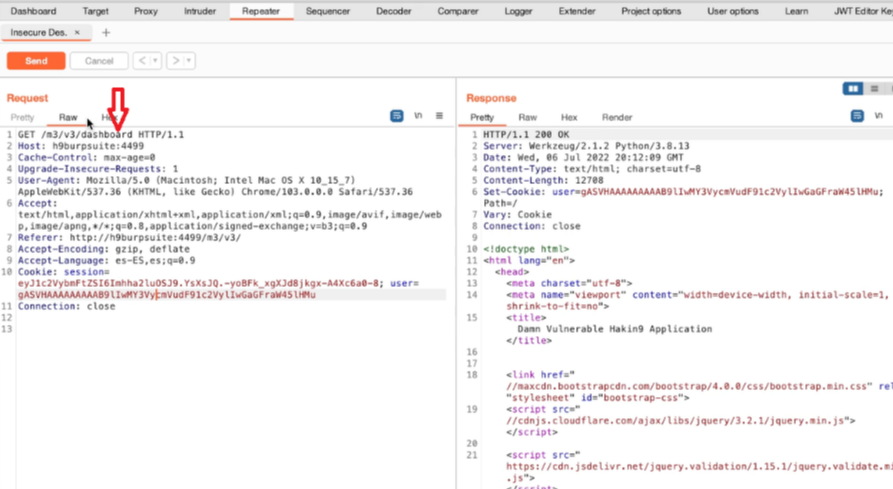Open the Dashboard tab

click(33, 11)
